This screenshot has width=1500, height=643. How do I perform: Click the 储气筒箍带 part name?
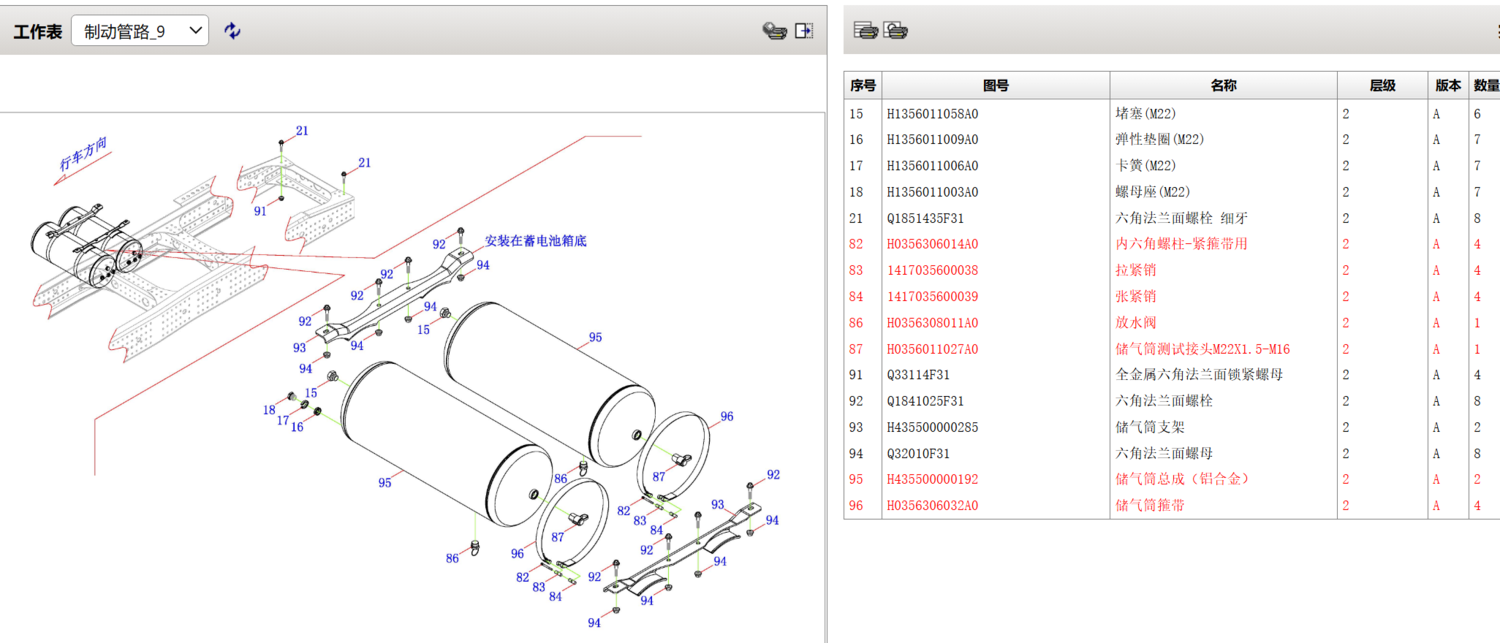(x=1150, y=505)
